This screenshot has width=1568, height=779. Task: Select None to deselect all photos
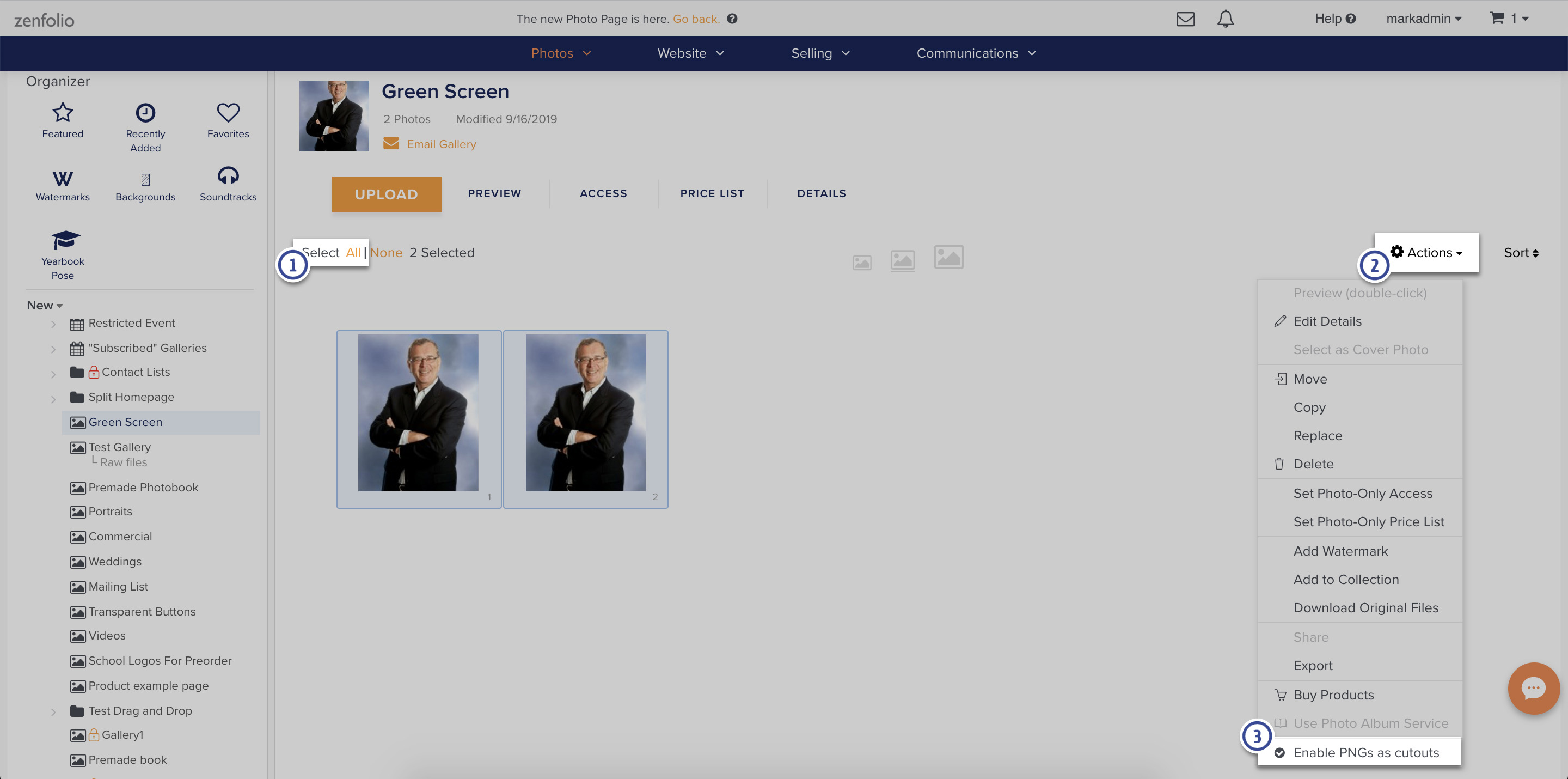coord(386,253)
